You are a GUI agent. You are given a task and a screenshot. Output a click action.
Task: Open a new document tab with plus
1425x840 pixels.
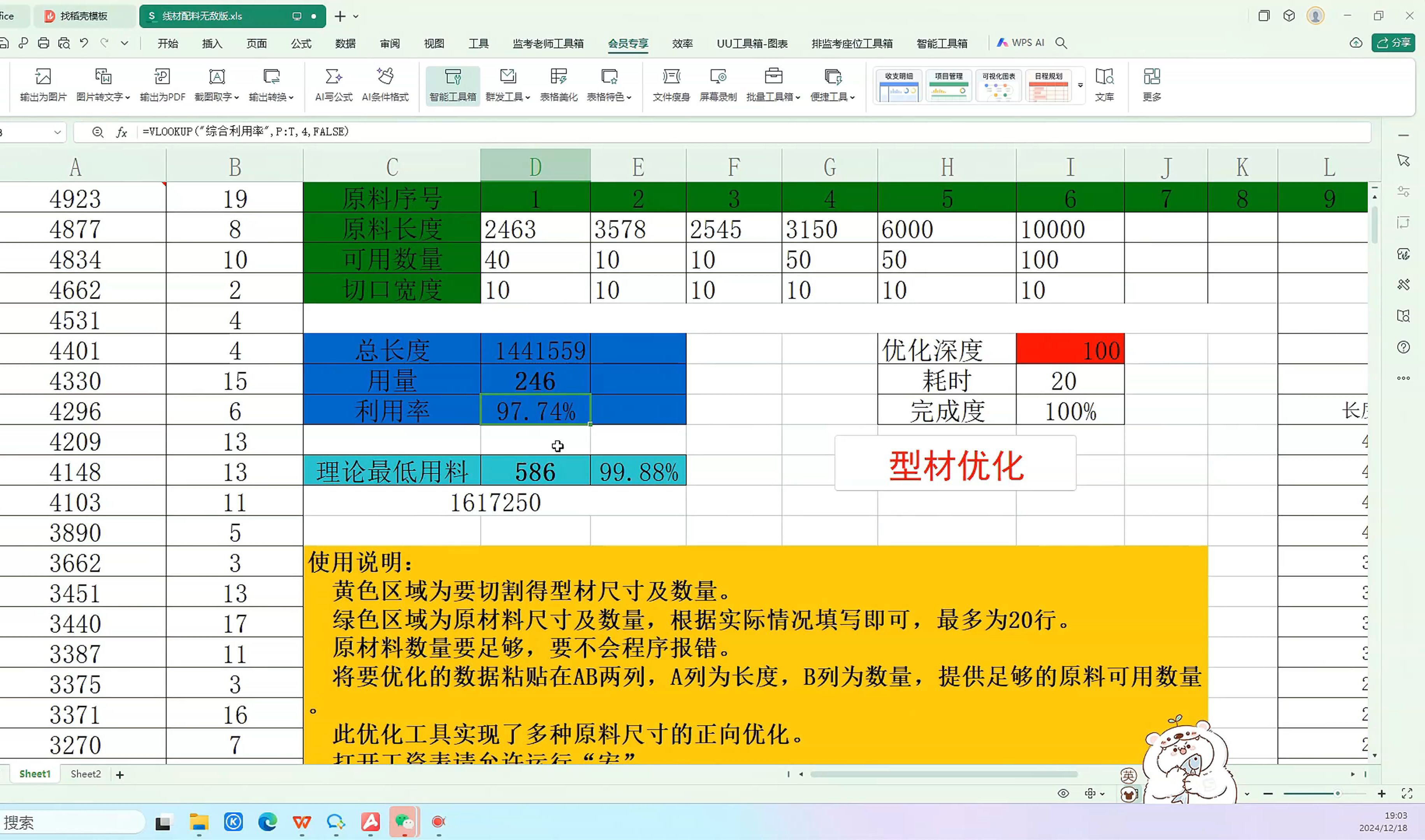tap(340, 16)
